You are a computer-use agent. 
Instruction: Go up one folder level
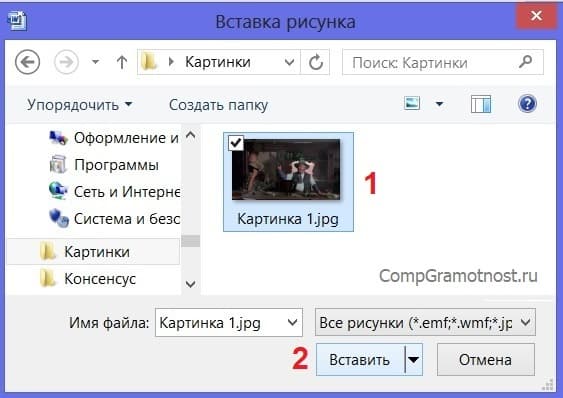122,62
